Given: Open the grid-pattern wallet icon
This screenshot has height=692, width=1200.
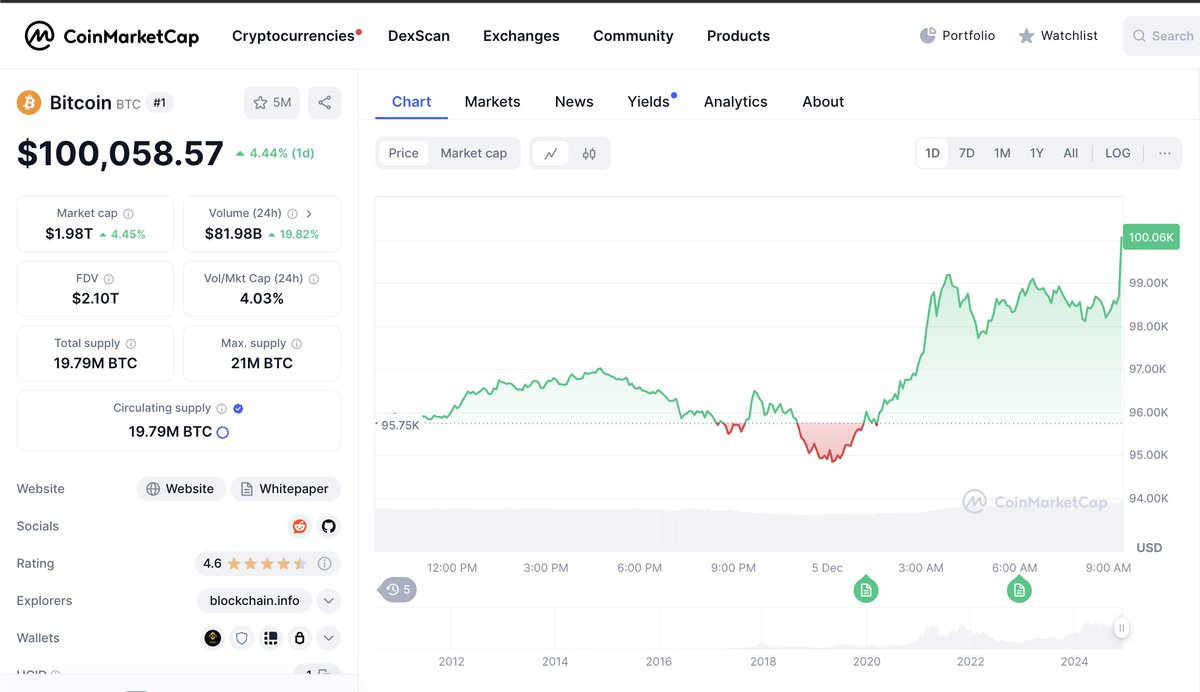Looking at the screenshot, I should tap(270, 638).
